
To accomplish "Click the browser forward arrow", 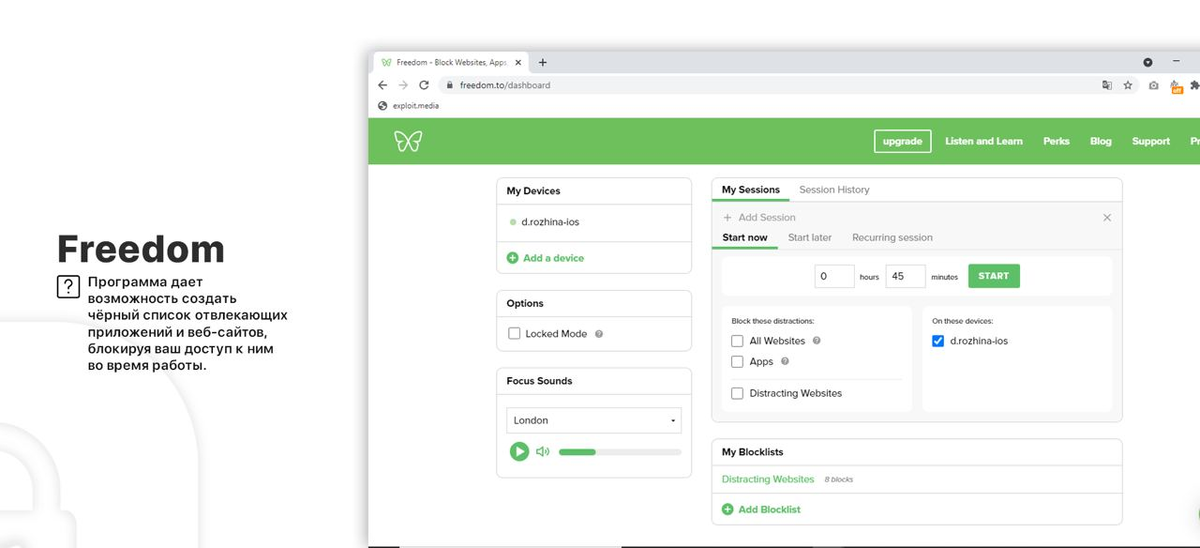I will [403, 85].
